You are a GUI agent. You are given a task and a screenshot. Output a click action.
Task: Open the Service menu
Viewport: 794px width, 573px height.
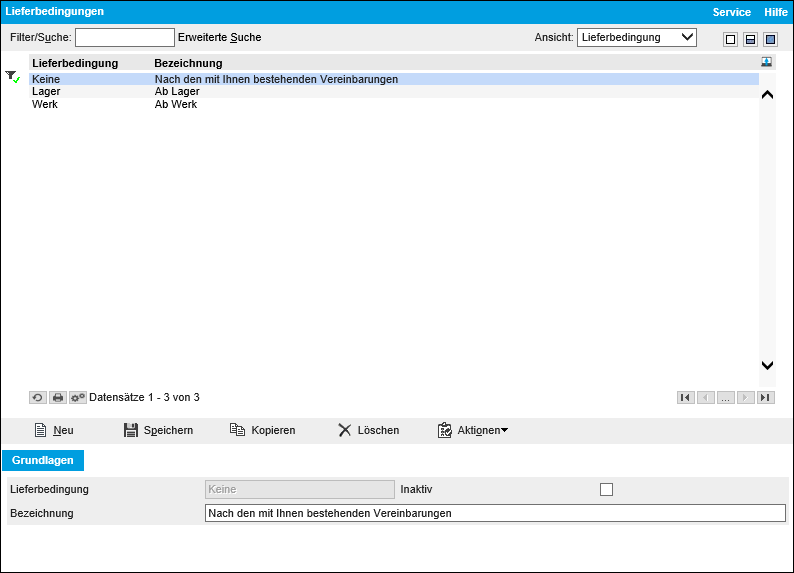pos(731,12)
